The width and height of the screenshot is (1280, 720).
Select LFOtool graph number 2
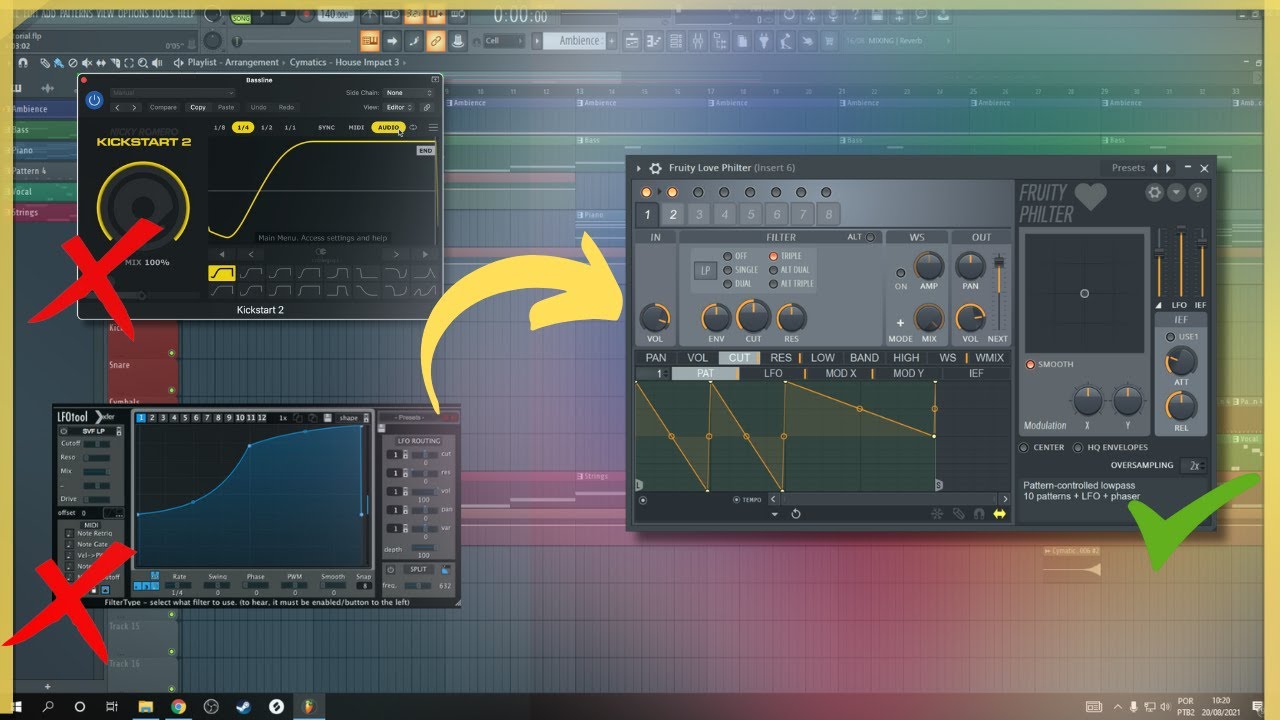point(152,417)
